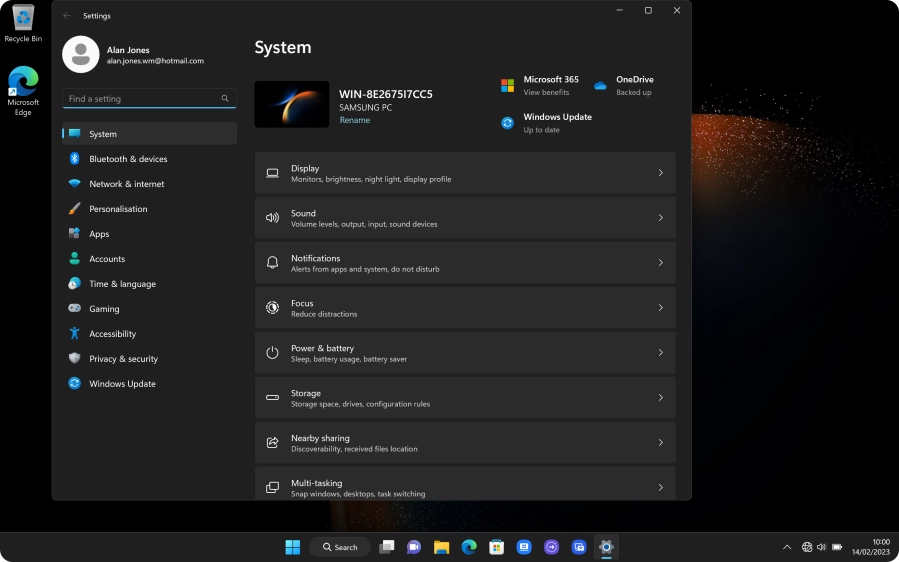
Task: Open the Windows Start menu
Action: click(x=292, y=547)
